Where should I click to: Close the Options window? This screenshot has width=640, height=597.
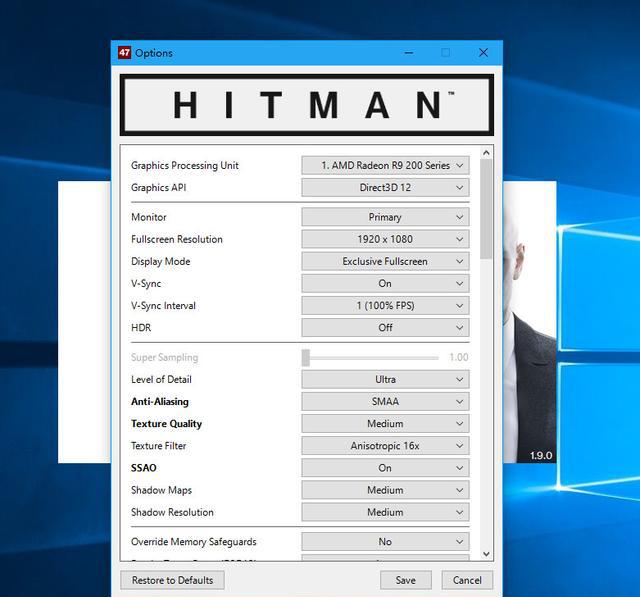coord(483,53)
